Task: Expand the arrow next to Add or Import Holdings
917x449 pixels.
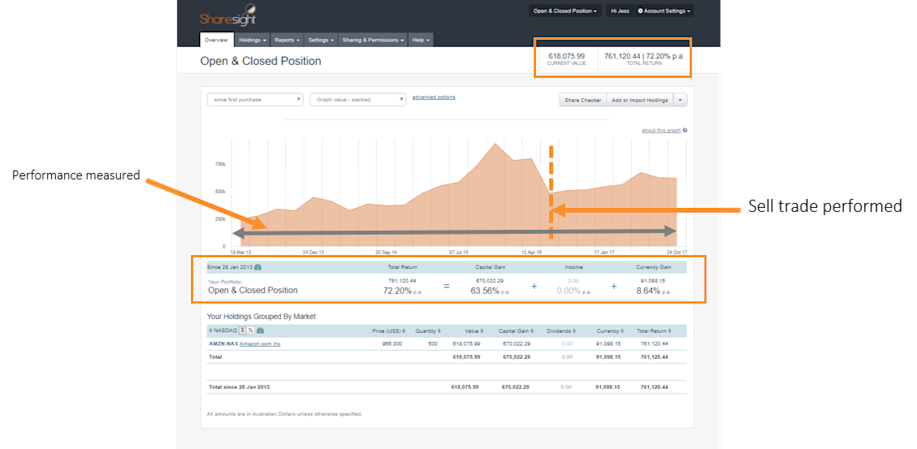Action: point(680,100)
